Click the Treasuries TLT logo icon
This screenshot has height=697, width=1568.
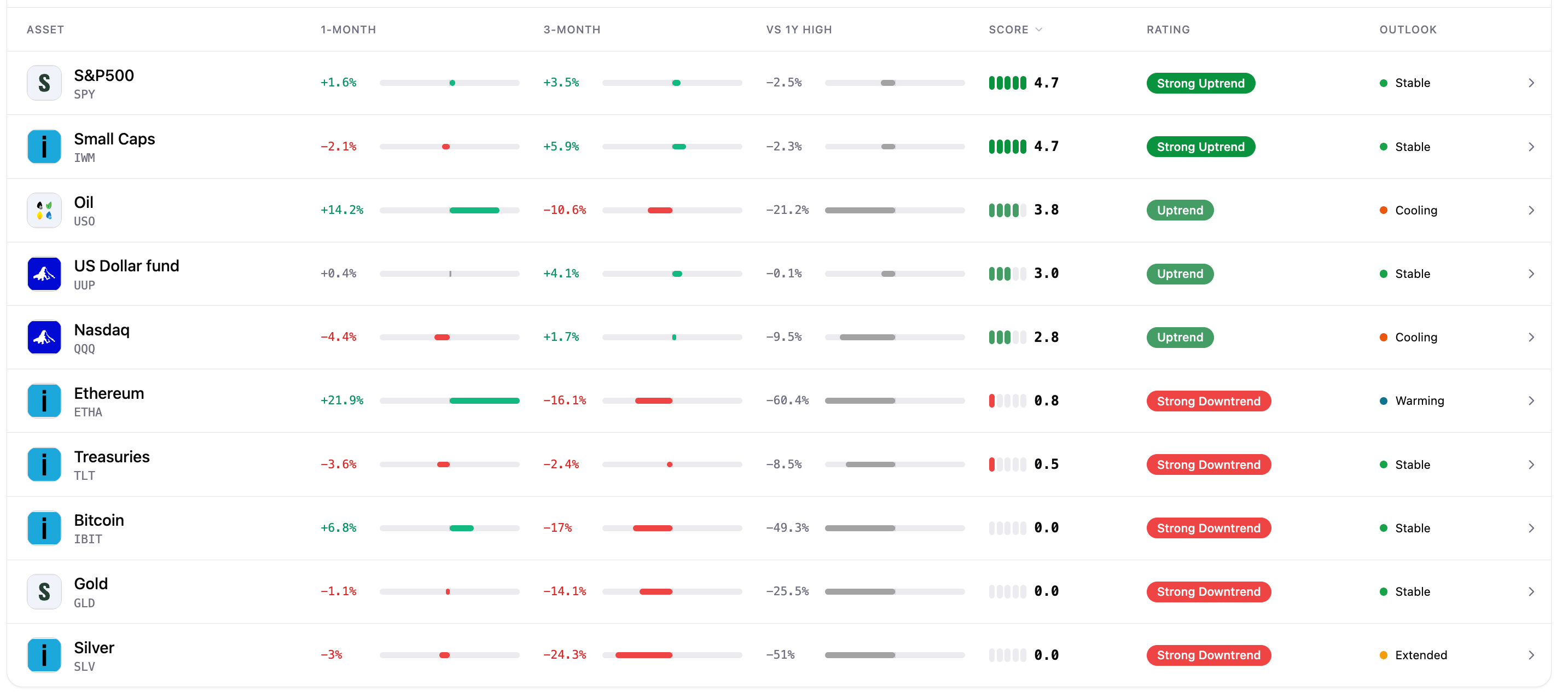[x=44, y=464]
